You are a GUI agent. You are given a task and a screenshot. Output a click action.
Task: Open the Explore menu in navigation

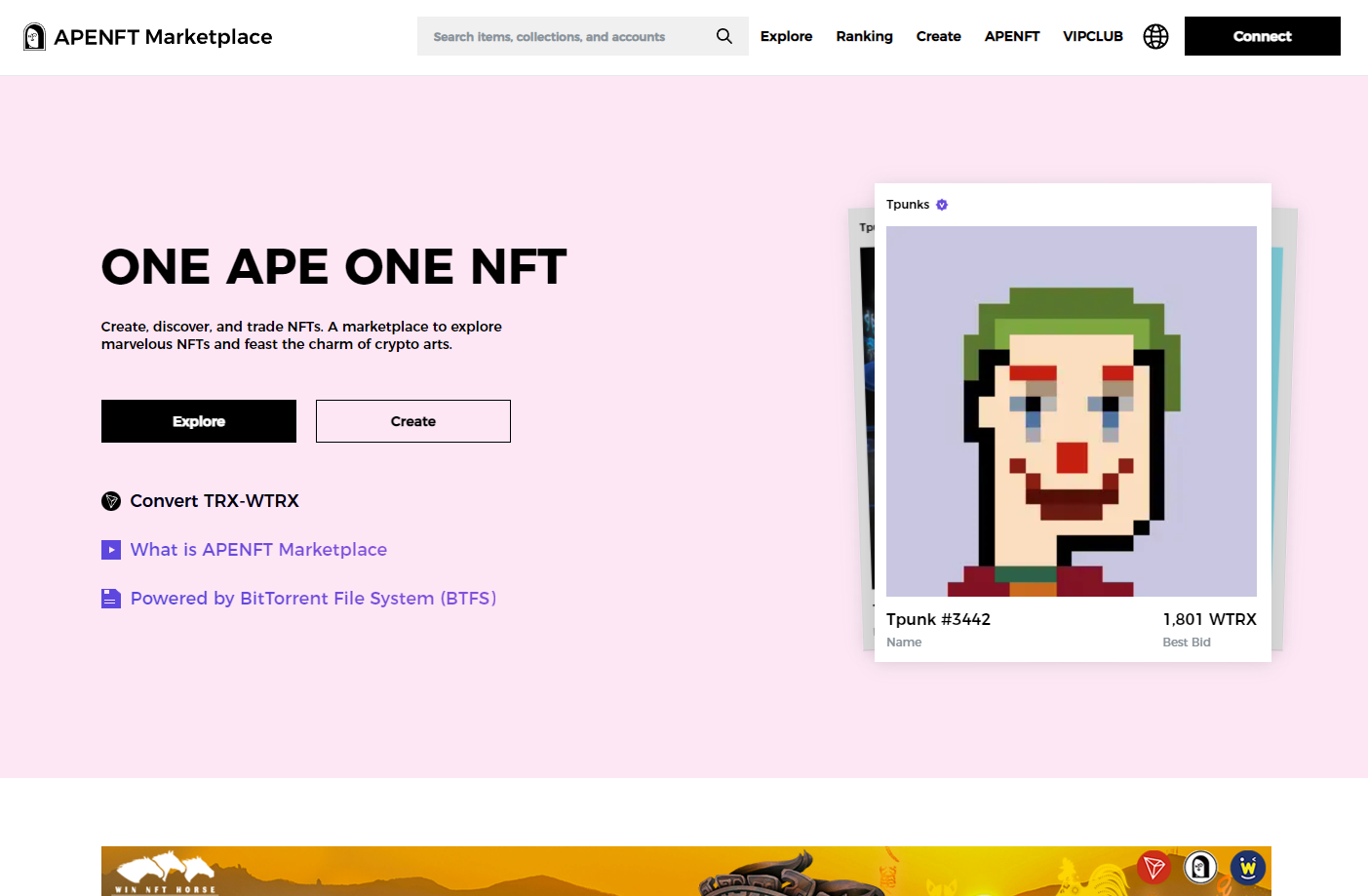pos(786,36)
